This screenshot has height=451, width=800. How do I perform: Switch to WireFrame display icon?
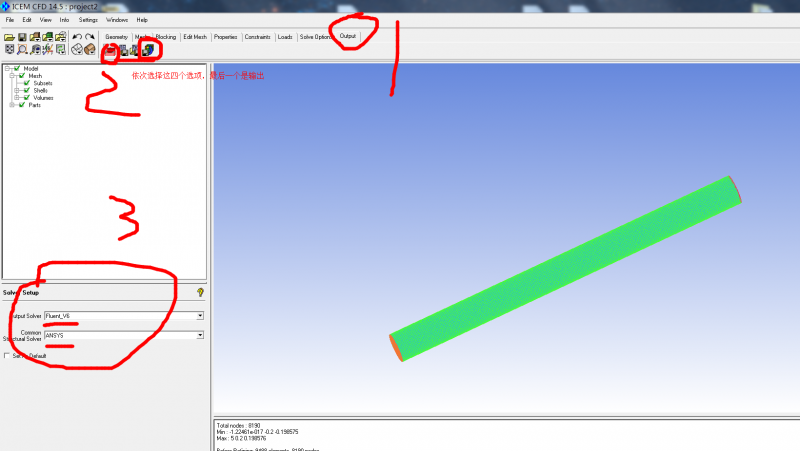pos(77,49)
